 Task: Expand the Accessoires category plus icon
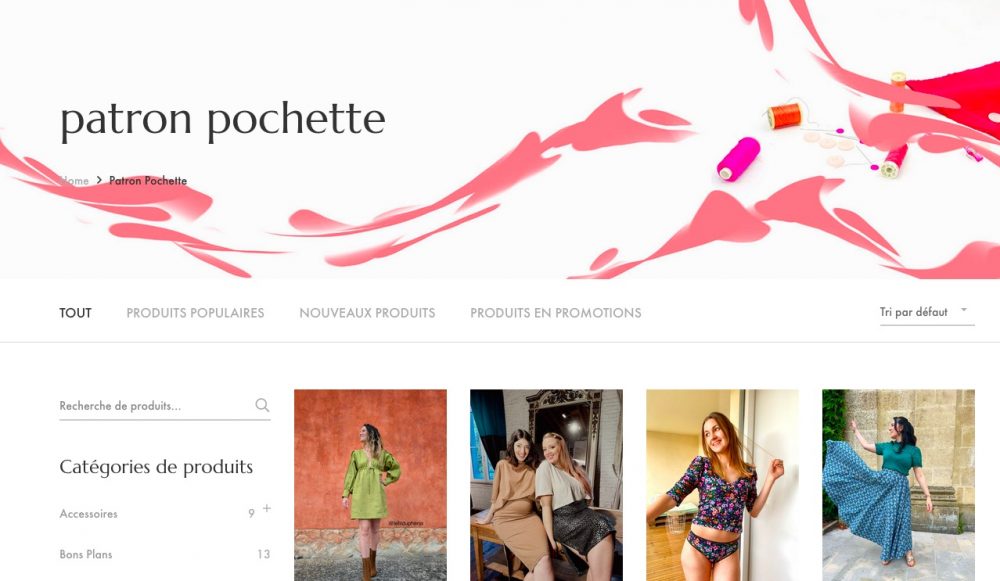click(x=267, y=508)
